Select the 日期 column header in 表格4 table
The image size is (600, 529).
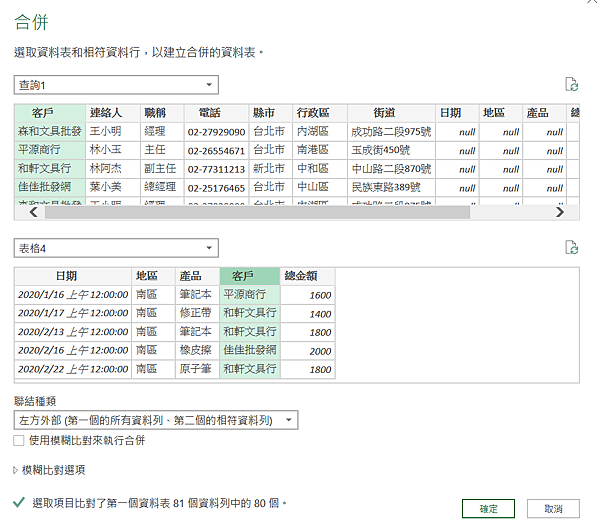tap(73, 276)
